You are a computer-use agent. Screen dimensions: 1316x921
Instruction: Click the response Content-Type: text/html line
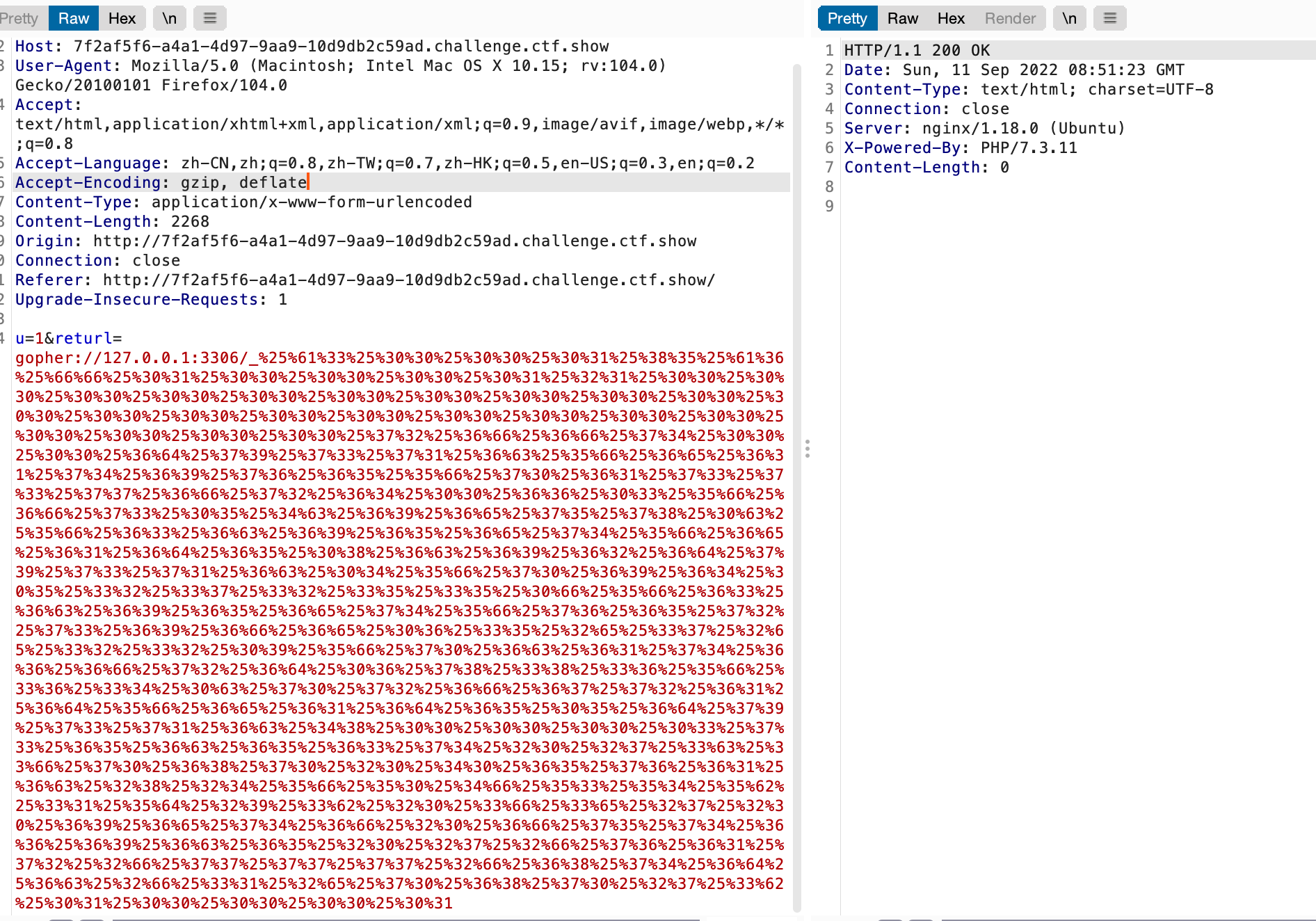click(x=1029, y=90)
